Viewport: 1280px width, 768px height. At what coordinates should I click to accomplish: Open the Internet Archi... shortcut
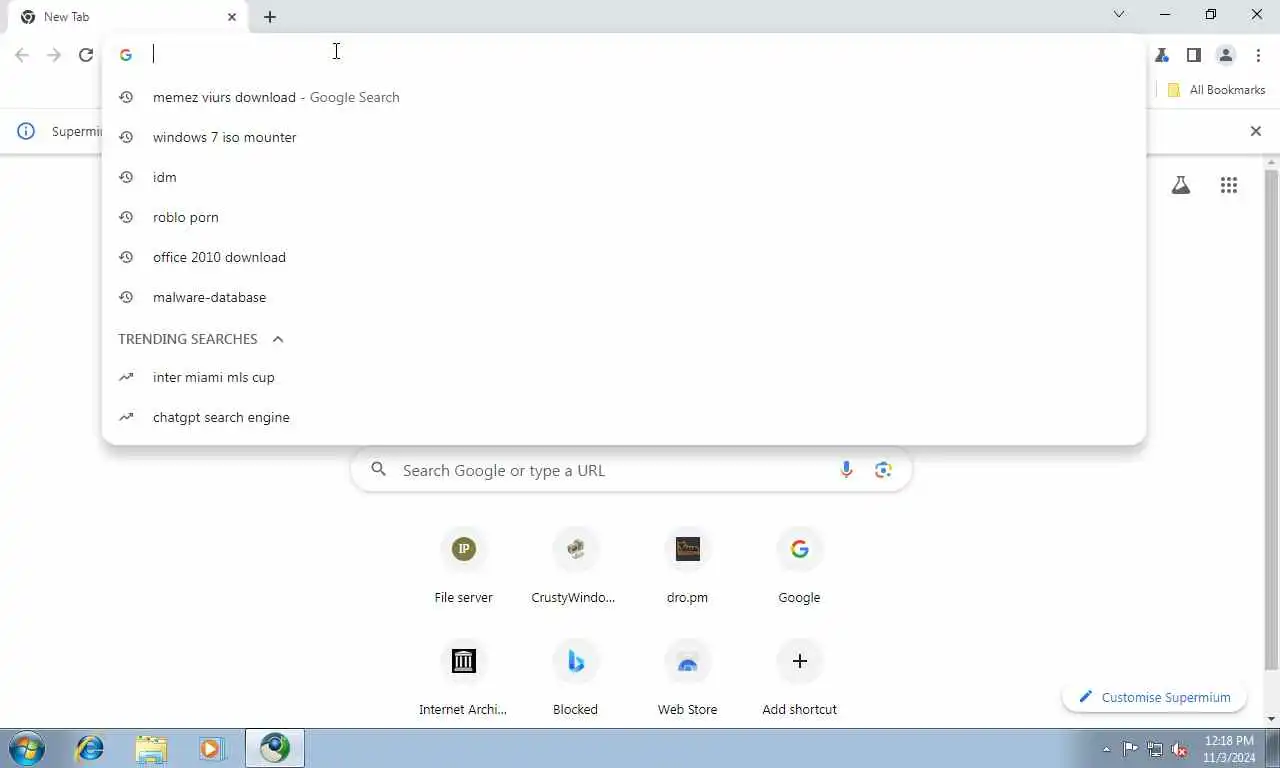[x=463, y=679]
